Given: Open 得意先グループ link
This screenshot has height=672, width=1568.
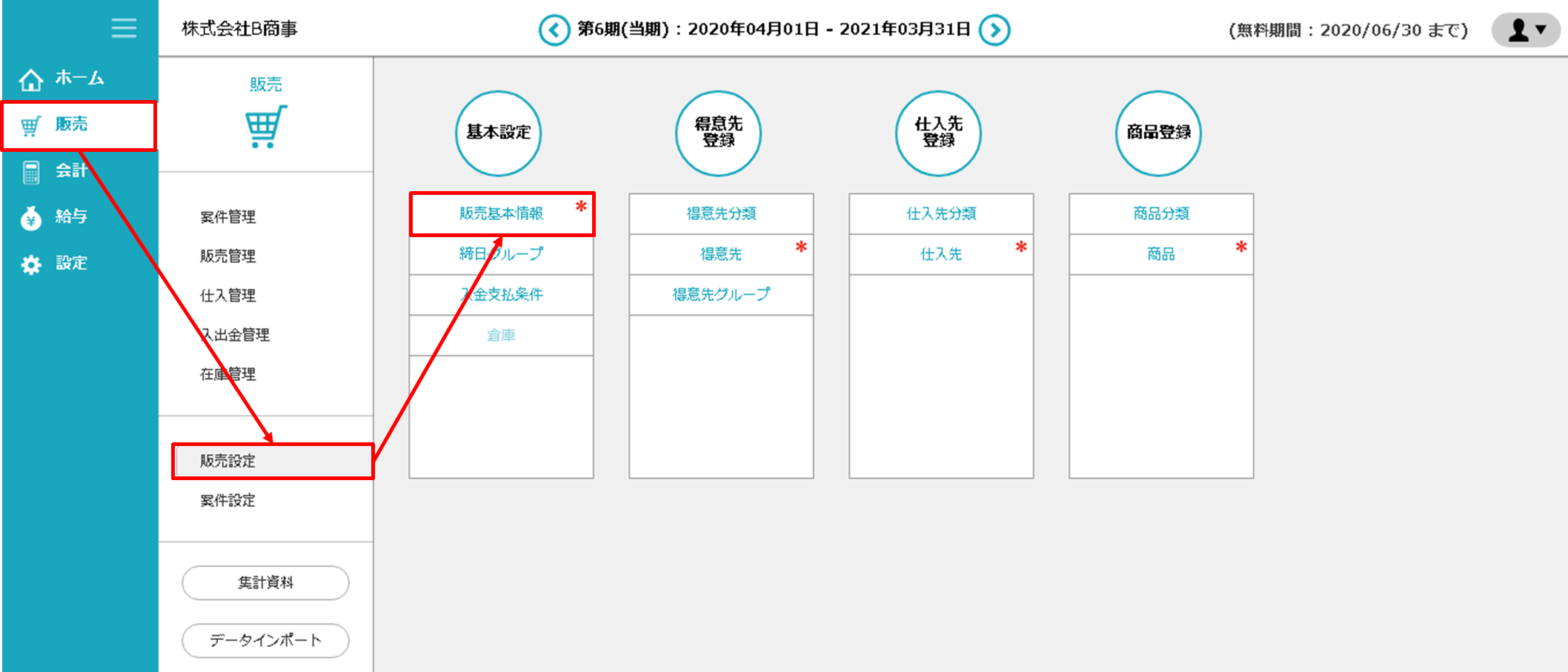Looking at the screenshot, I should [720, 295].
